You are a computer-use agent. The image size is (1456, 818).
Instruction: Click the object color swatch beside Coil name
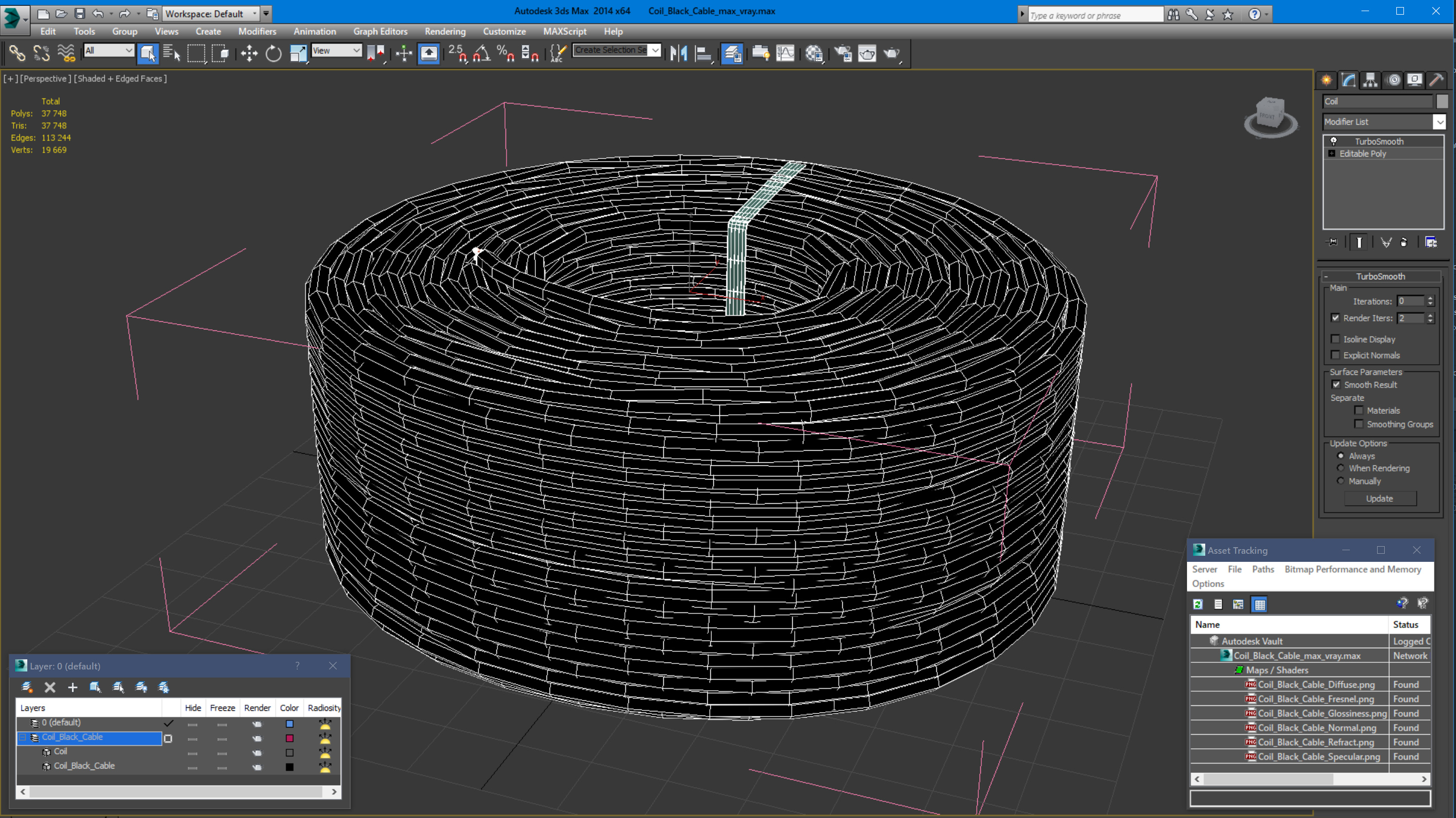(1442, 101)
